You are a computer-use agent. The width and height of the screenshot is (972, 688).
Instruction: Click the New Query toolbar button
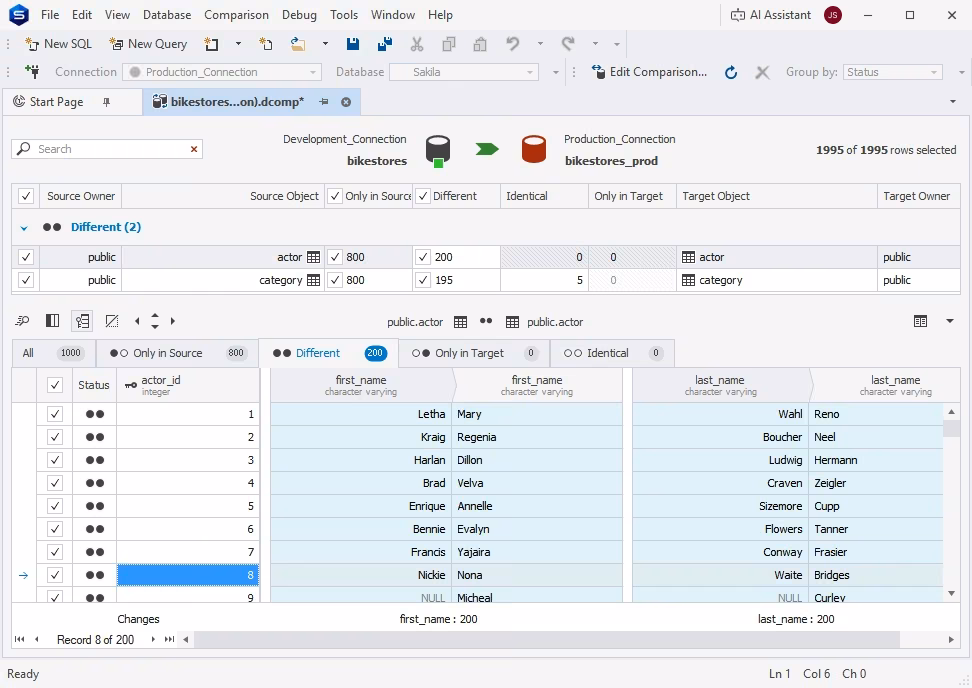[x=148, y=44]
